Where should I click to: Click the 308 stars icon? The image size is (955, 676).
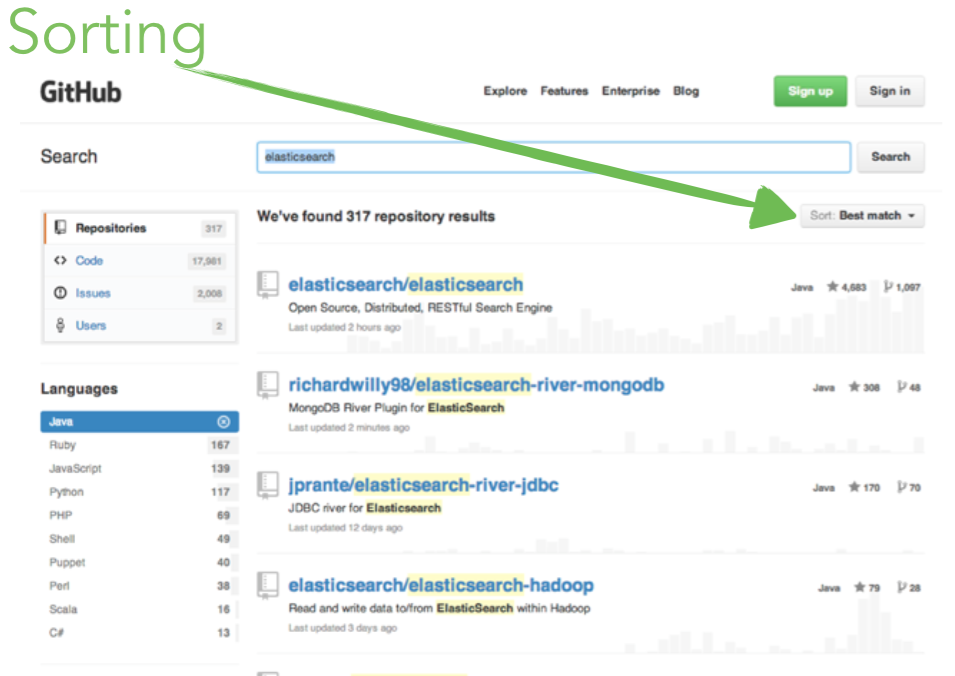click(854, 387)
